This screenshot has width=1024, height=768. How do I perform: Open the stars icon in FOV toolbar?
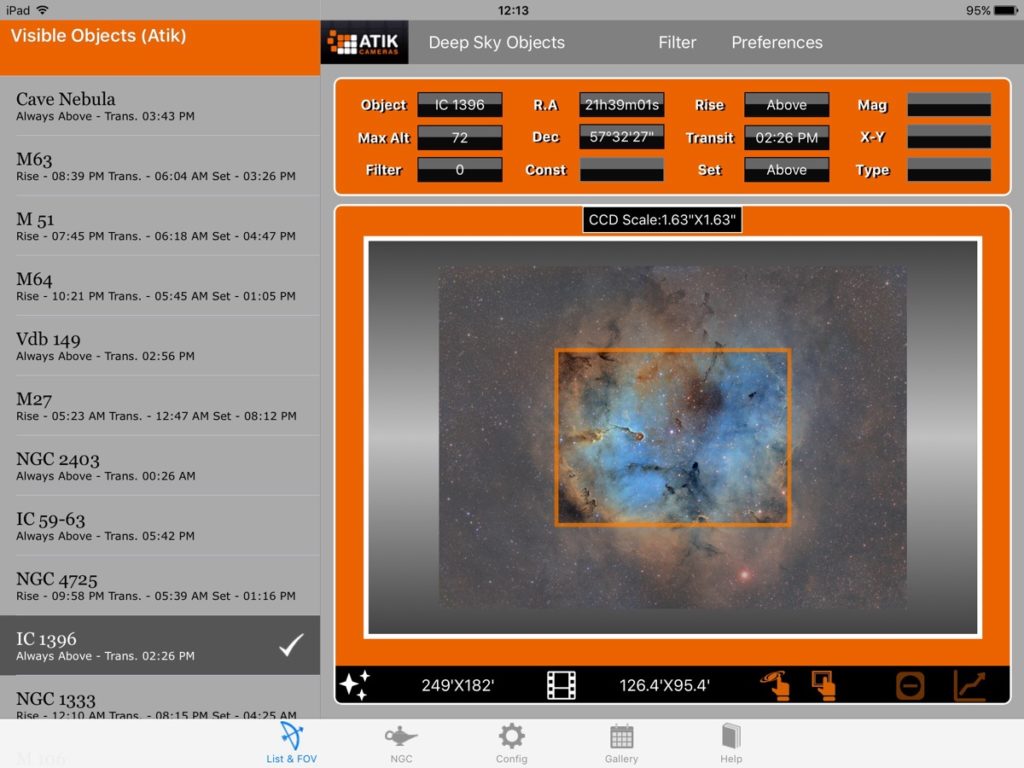[355, 685]
